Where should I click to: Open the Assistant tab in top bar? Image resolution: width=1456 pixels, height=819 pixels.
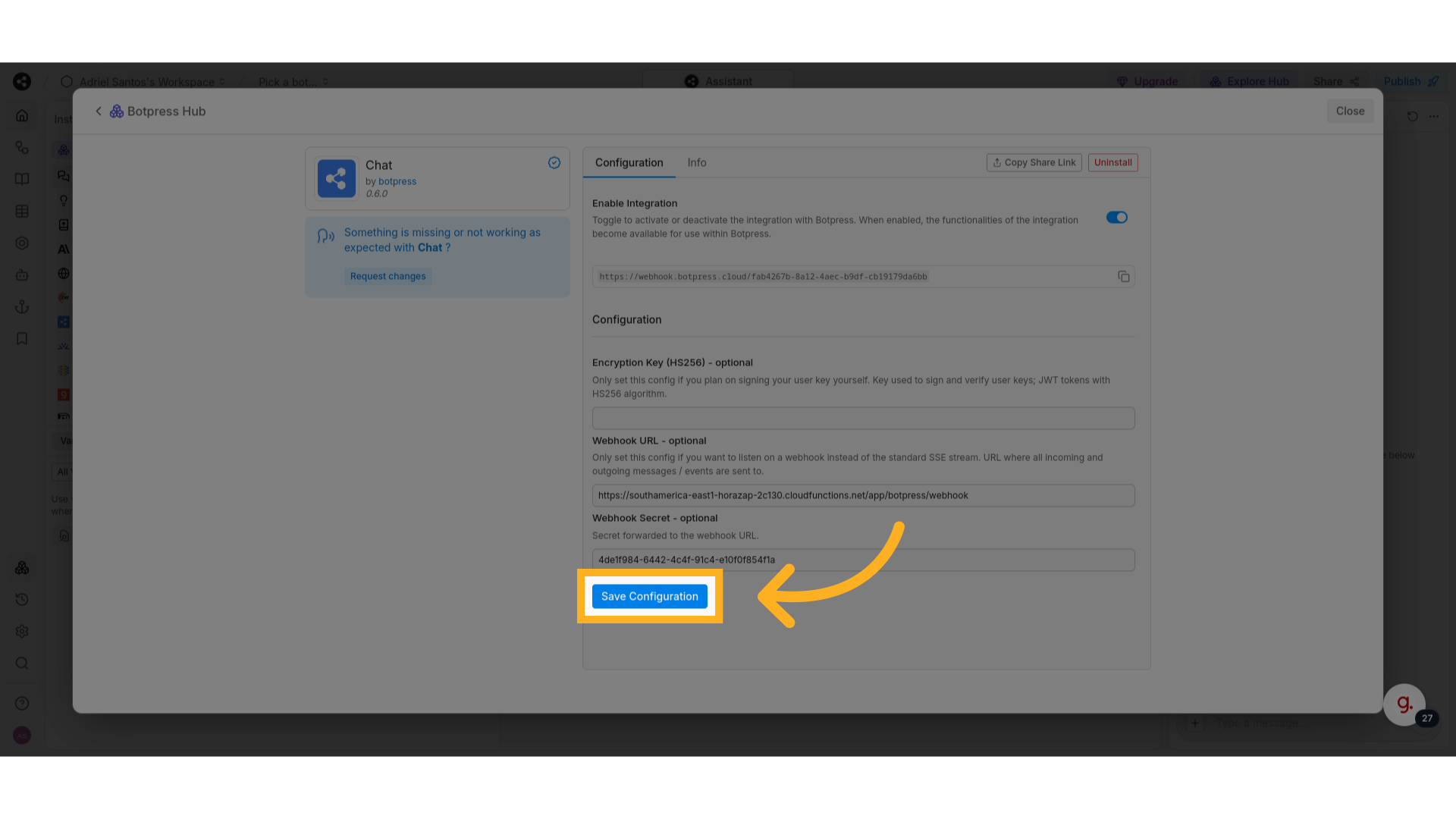(718, 81)
